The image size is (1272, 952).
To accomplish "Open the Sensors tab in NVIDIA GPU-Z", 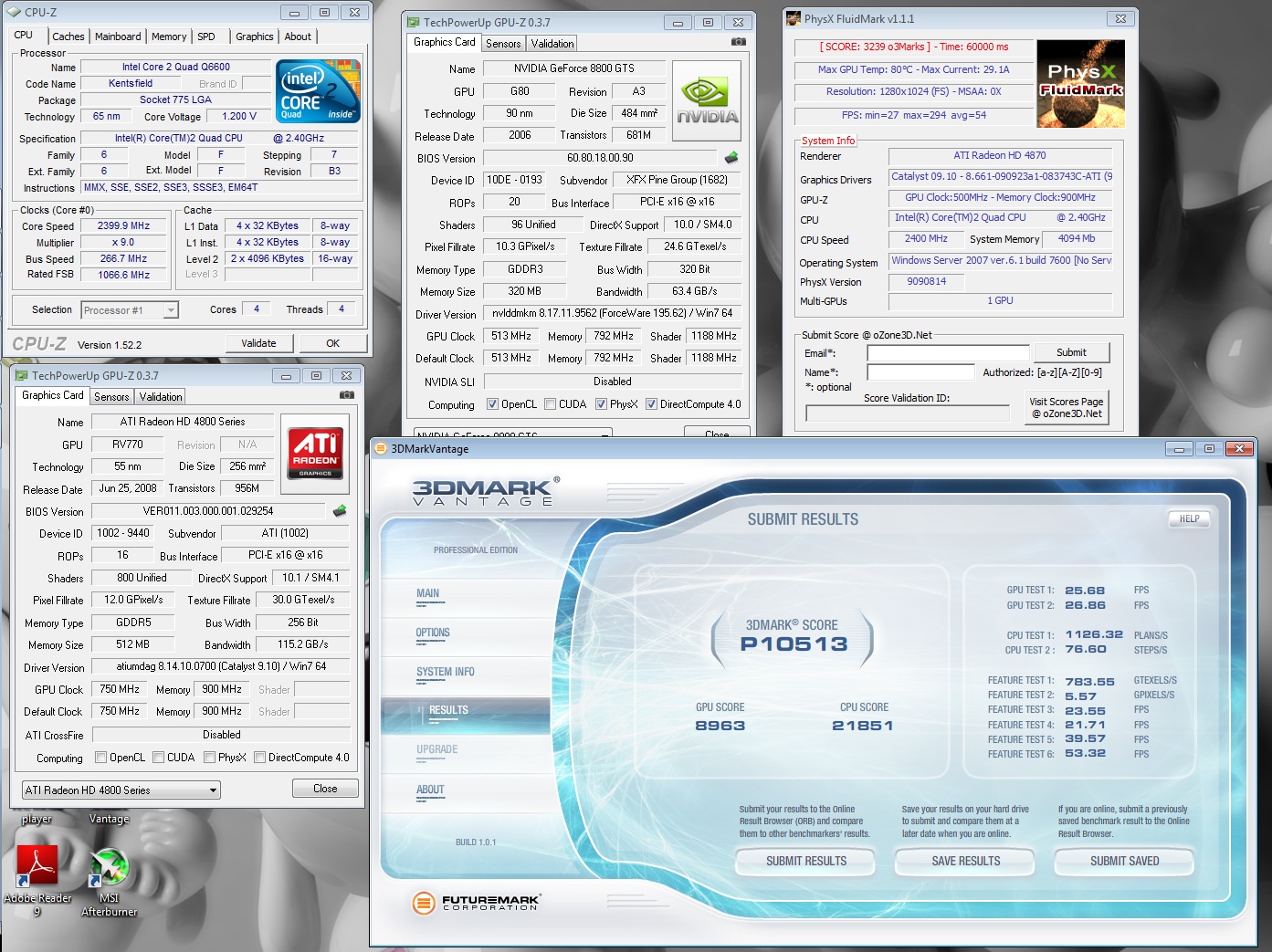I will pyautogui.click(x=503, y=44).
